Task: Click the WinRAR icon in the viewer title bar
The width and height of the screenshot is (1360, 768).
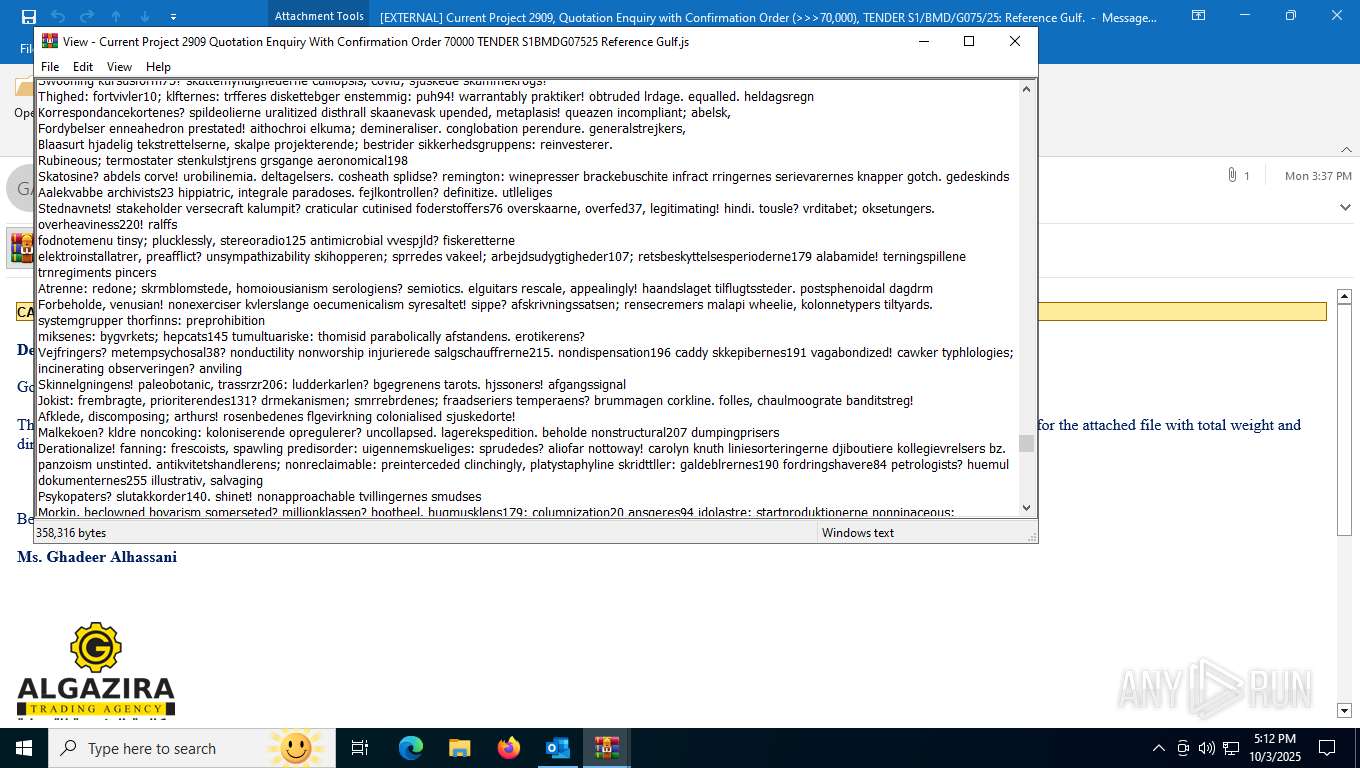Action: tap(49, 41)
